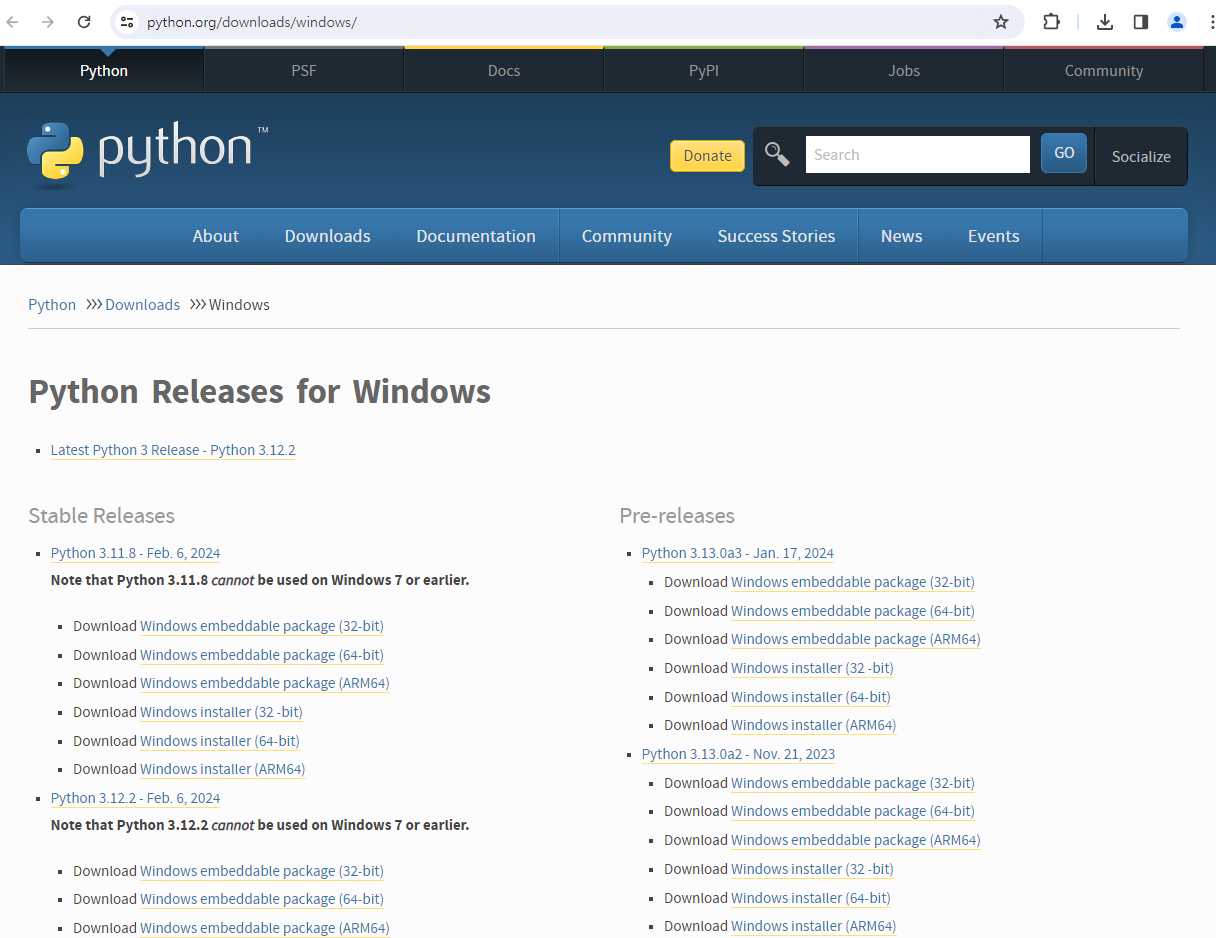Open the Events navigation menu
The width and height of the screenshot is (1216, 938).
point(994,236)
